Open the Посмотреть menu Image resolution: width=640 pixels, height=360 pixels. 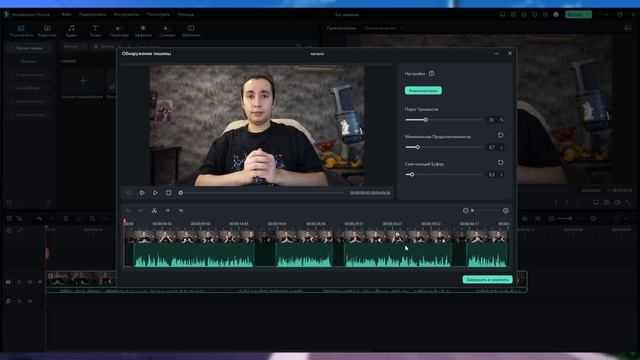click(x=158, y=14)
